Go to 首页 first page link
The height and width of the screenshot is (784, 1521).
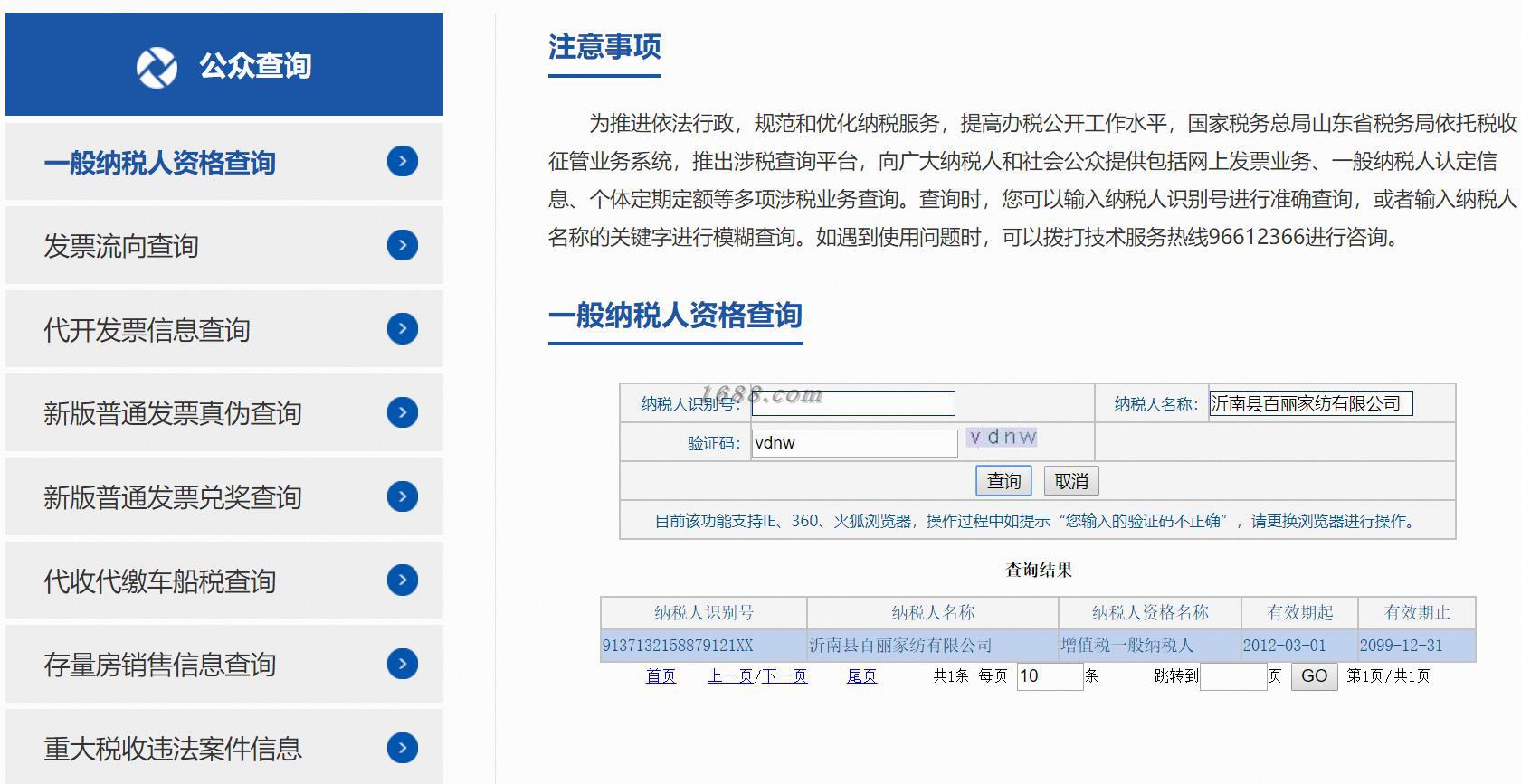pyautogui.click(x=661, y=676)
